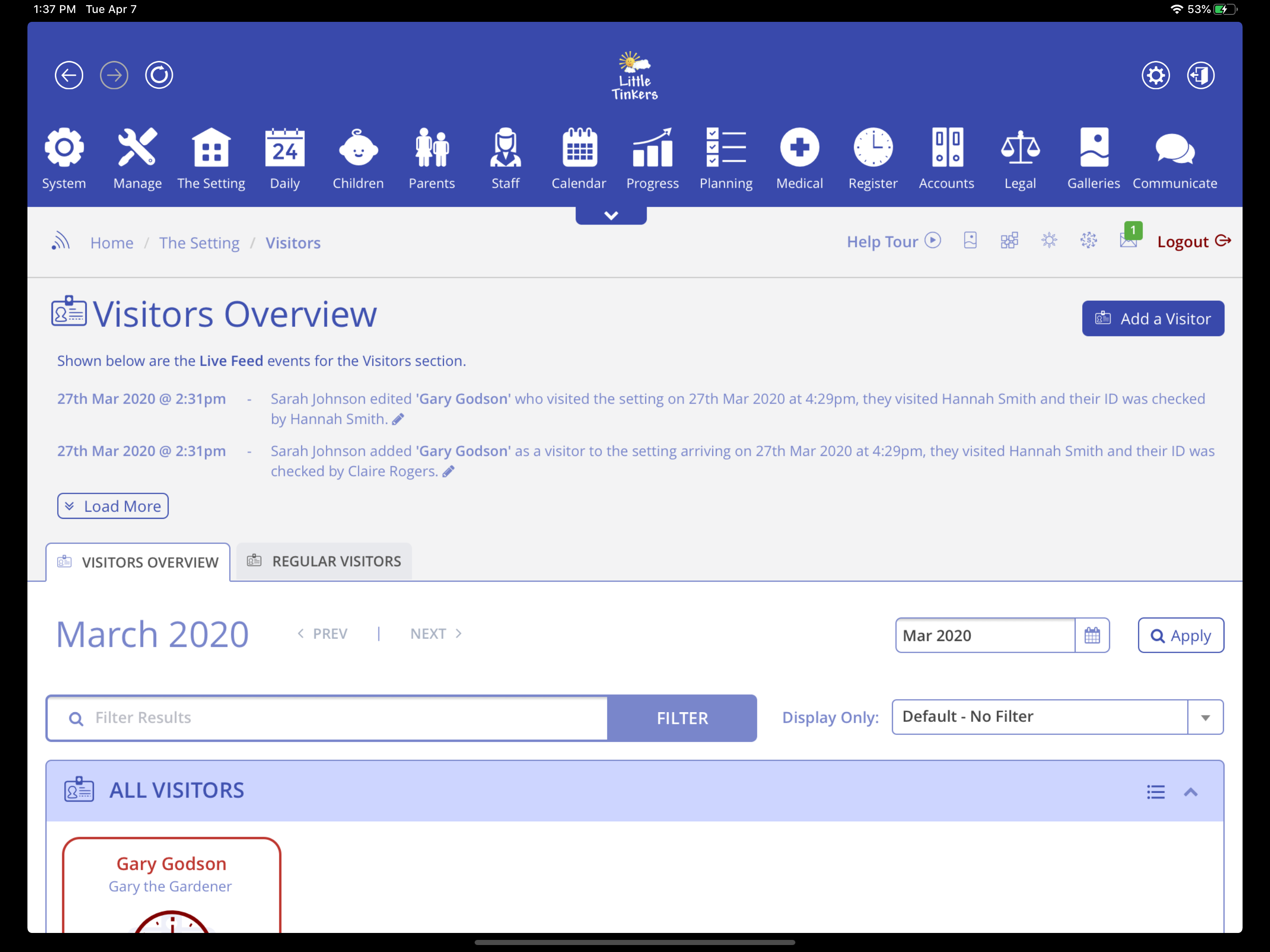Screen dimensions: 1270x952
Task: Open the Gary Godson visitor card
Action: point(171,884)
